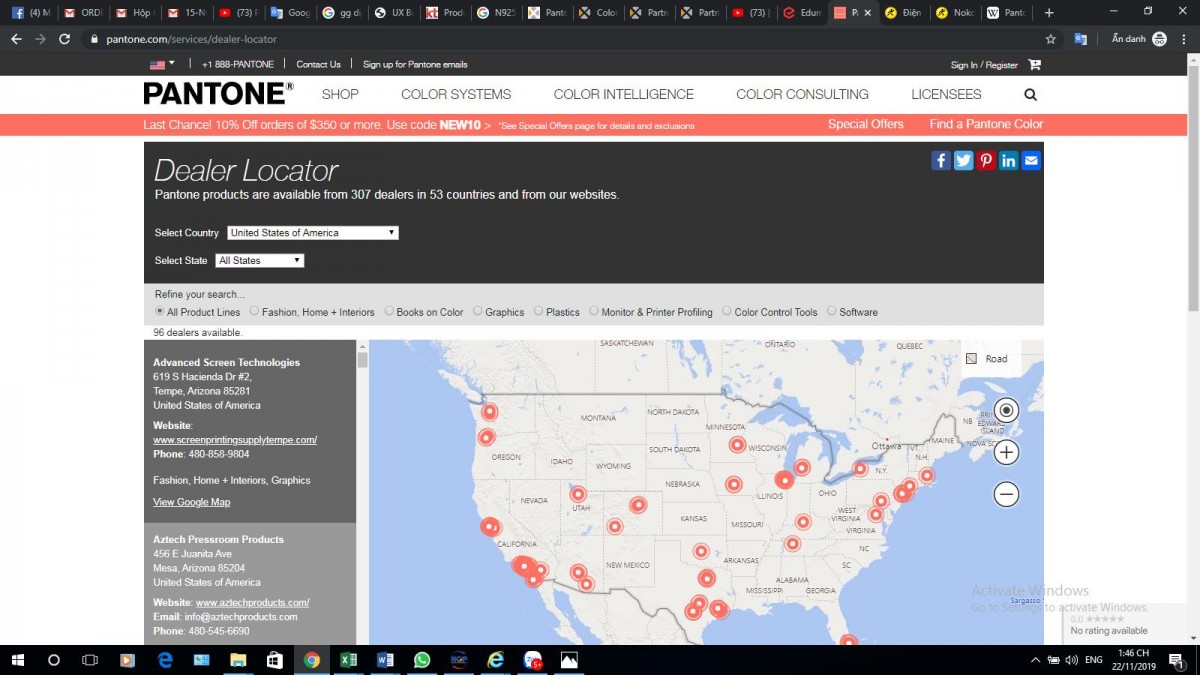The image size is (1200, 675).
Task: Expand the Select State dropdown
Action: [x=260, y=261]
